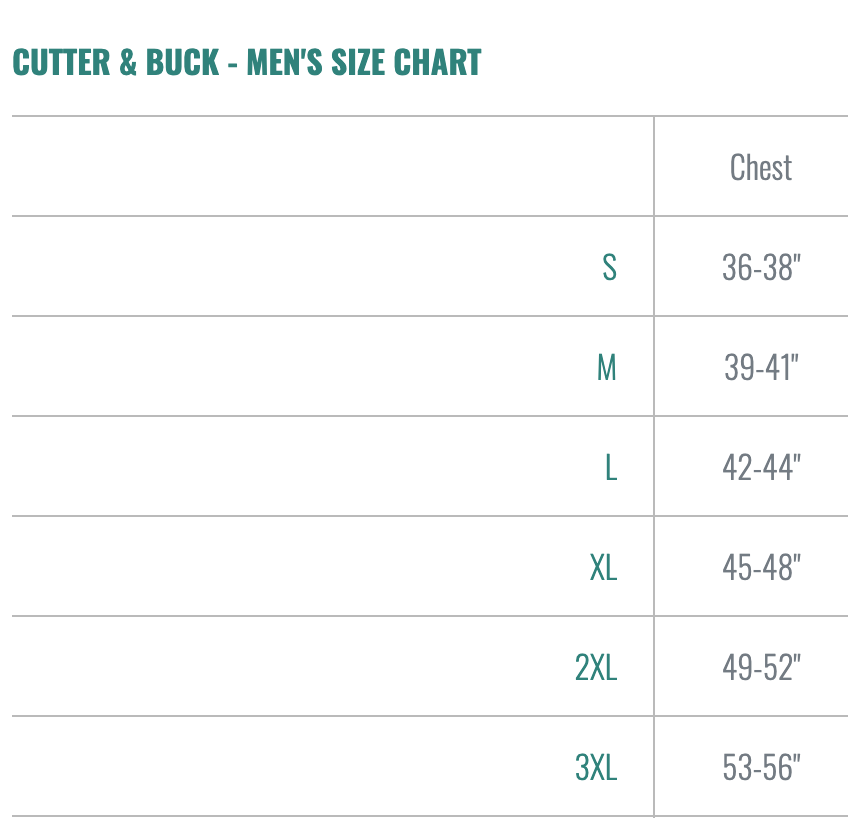Click the Chest column header
The image size is (848, 818).
(760, 167)
